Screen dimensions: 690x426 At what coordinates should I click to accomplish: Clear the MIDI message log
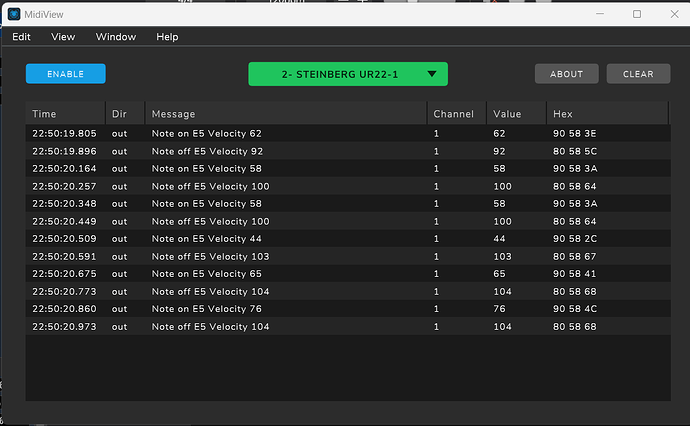pyautogui.click(x=638, y=74)
